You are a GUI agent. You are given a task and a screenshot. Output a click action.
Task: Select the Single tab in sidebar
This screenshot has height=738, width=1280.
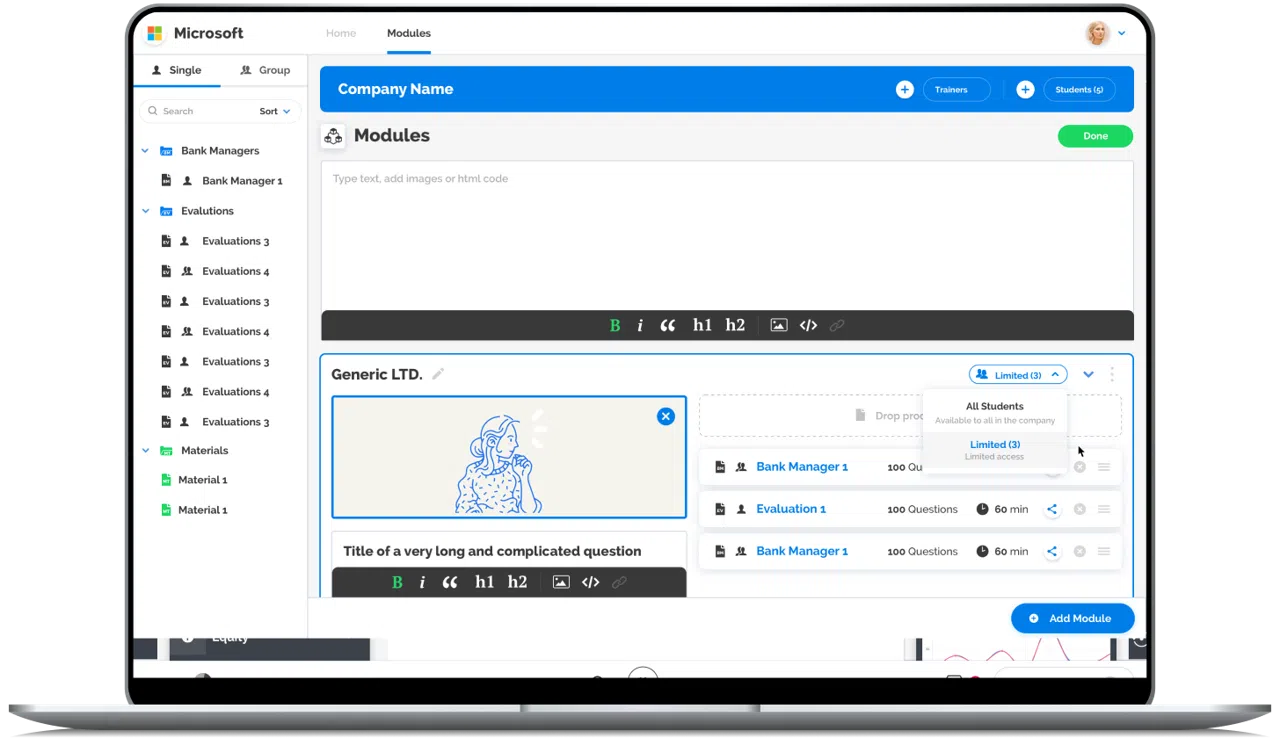click(176, 70)
